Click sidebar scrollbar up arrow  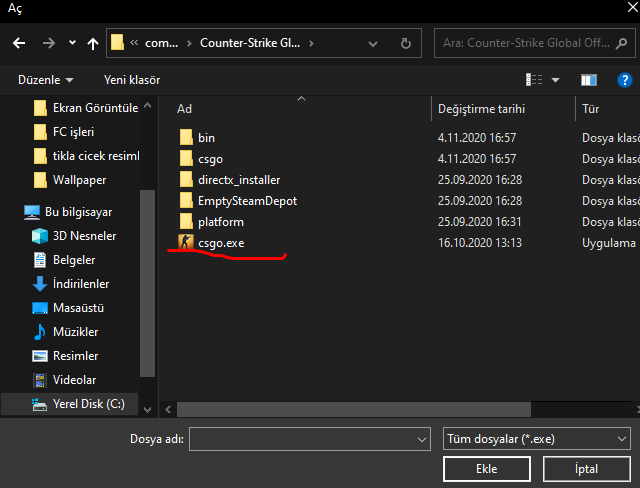tap(148, 106)
